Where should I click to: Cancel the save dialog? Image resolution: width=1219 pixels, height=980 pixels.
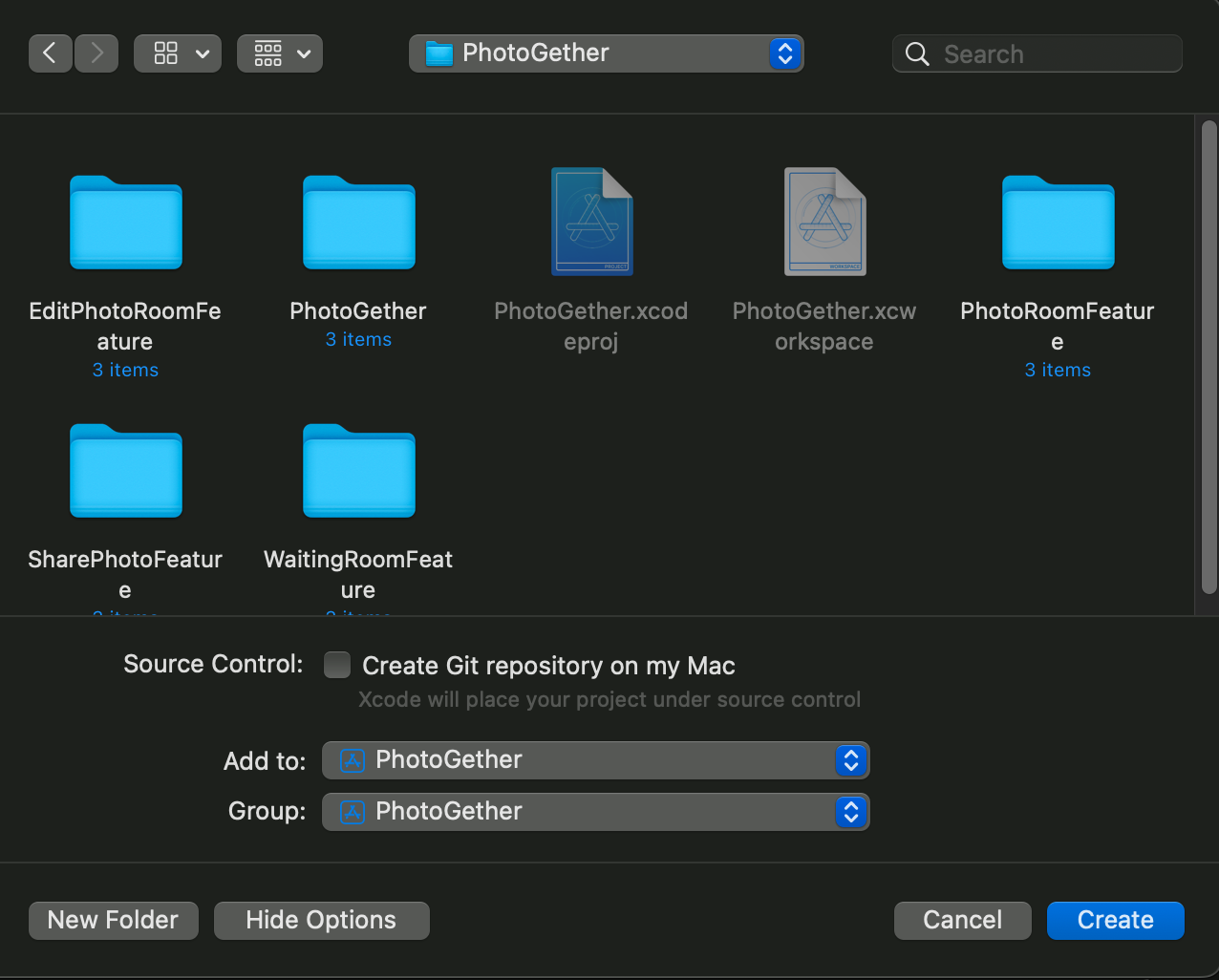coord(962,920)
